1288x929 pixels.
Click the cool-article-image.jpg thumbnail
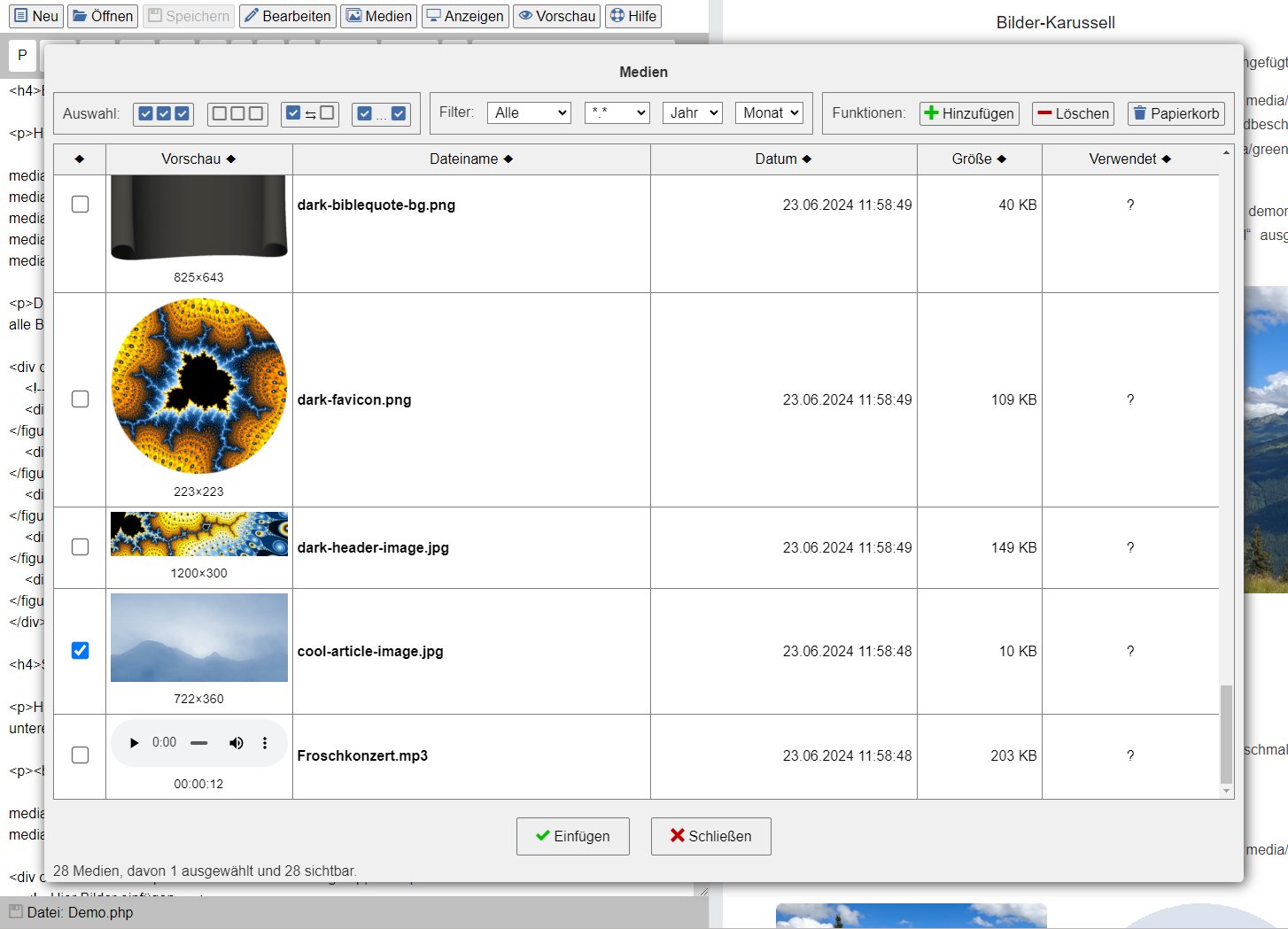[x=199, y=638]
